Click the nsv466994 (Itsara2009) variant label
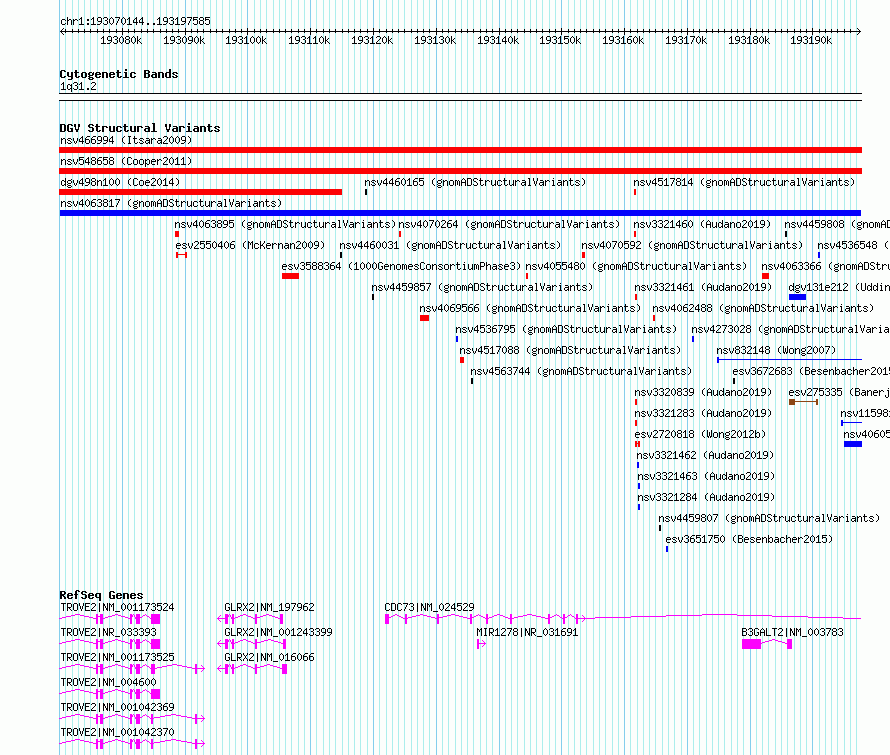The image size is (890, 755). (126, 140)
